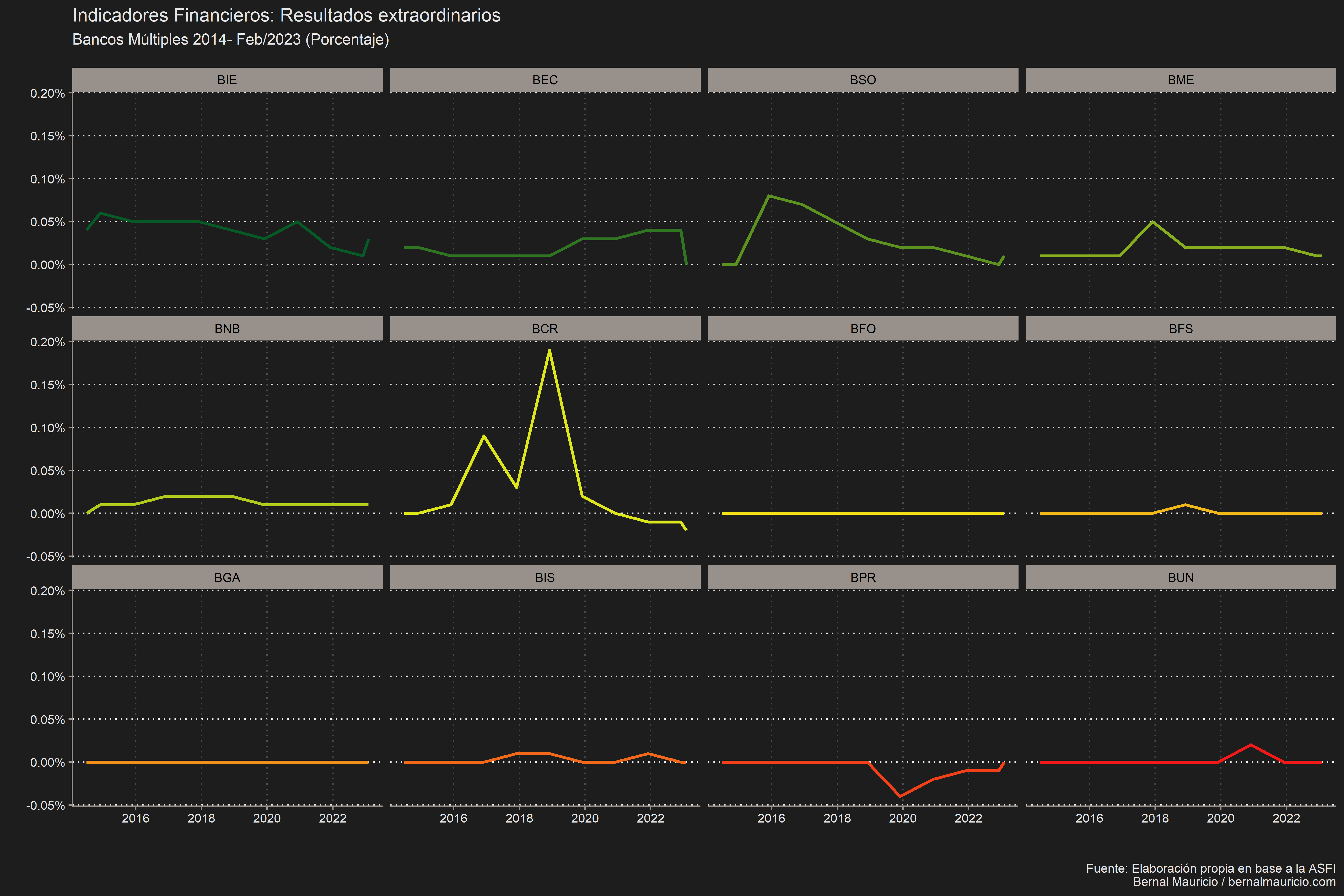This screenshot has height=896, width=1344.
Task: Click the bottom row 0.15% axis label
Action: 48,634
